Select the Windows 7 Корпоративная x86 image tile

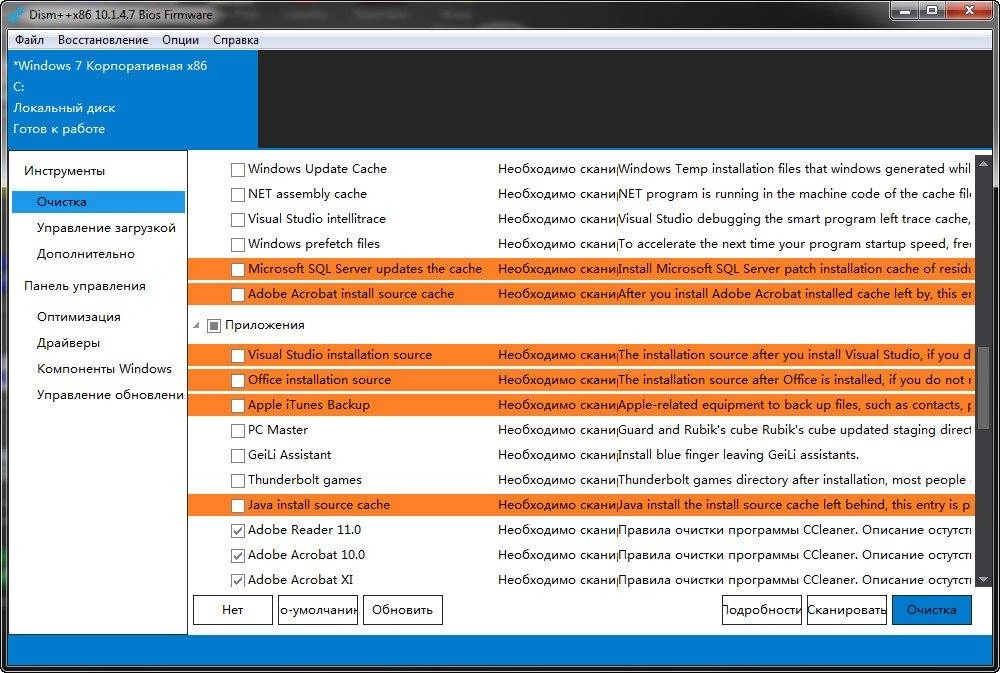pyautogui.click(x=133, y=99)
